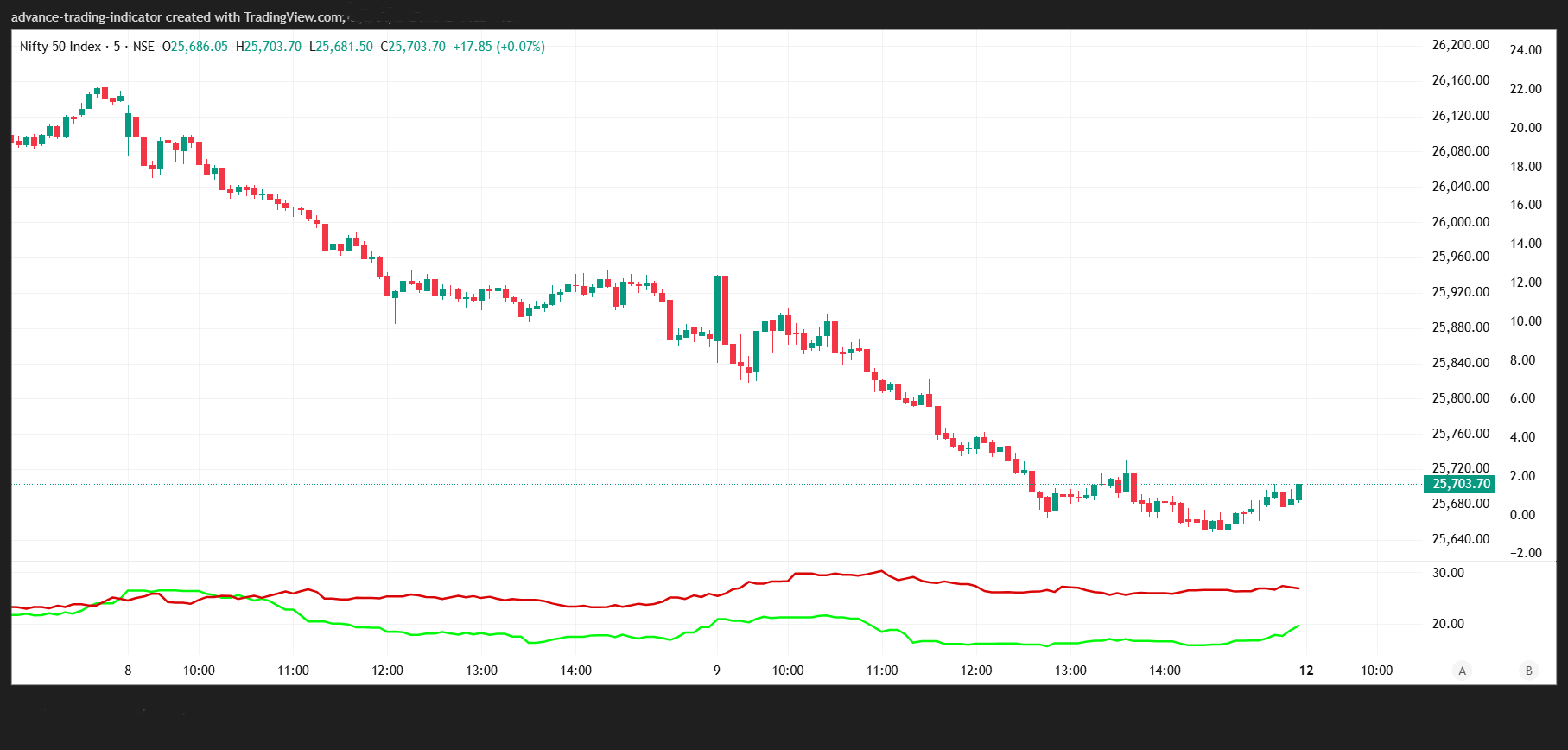Viewport: 1568px width, 750px height.
Task: Click the date marker "9" on time axis
Action: [716, 671]
